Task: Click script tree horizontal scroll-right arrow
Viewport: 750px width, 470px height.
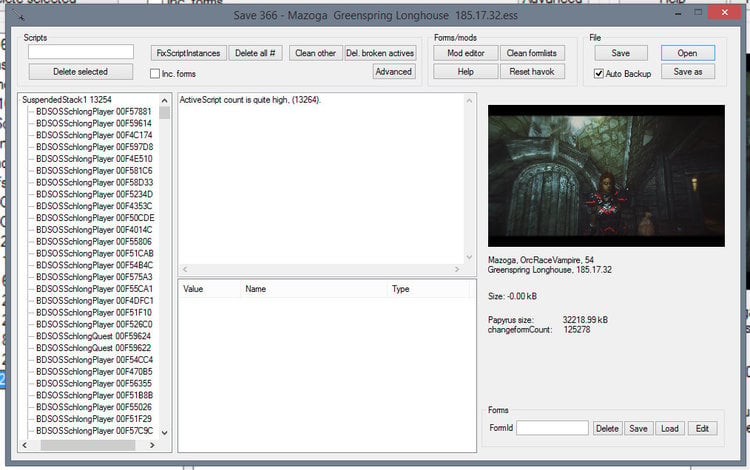Action: [152, 445]
